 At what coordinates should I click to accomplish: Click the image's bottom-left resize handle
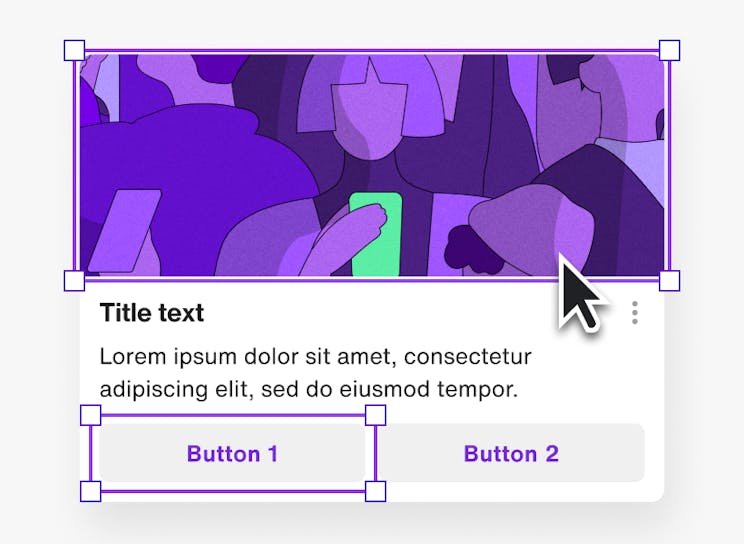coord(74,280)
